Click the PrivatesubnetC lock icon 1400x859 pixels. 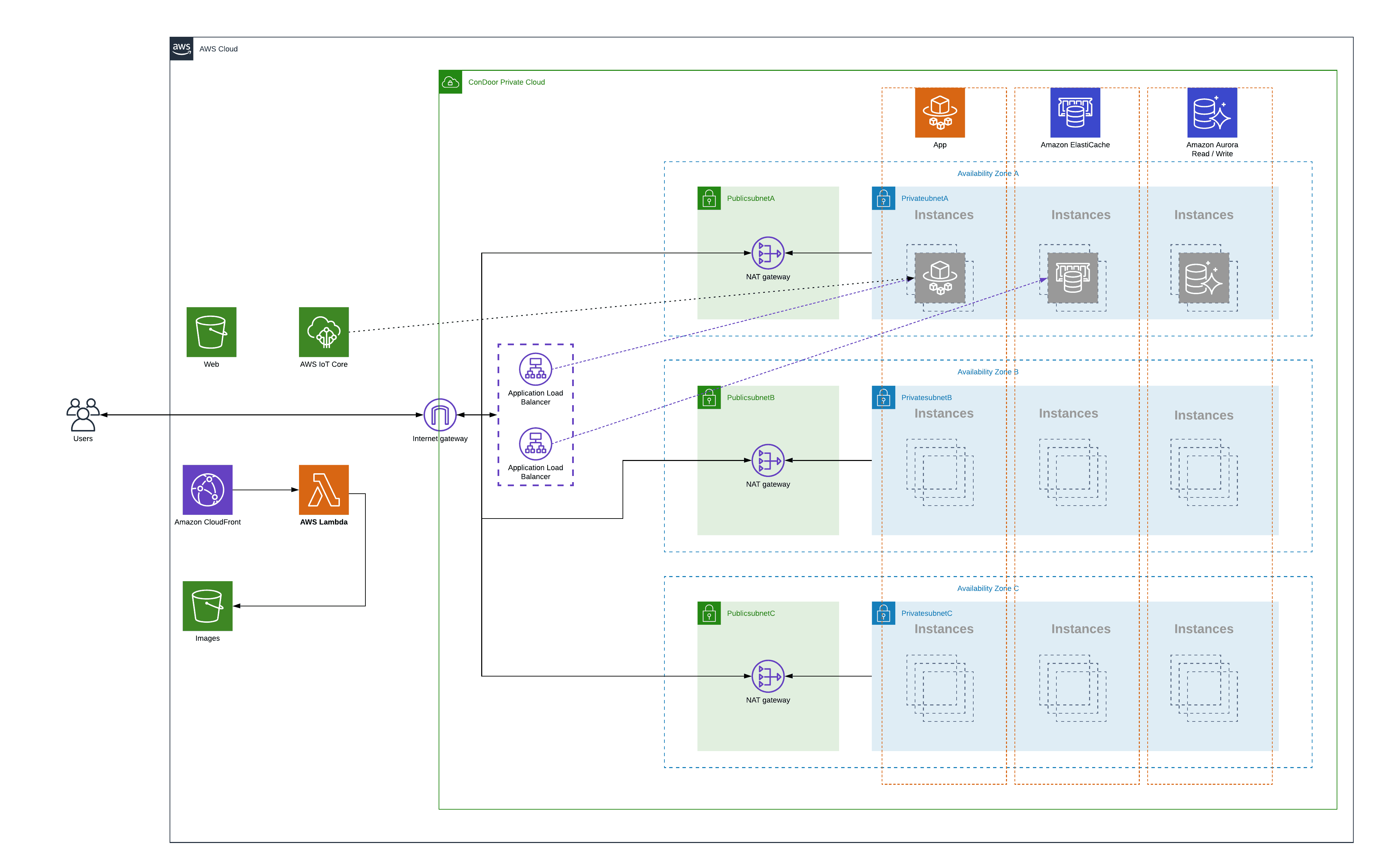tap(883, 613)
